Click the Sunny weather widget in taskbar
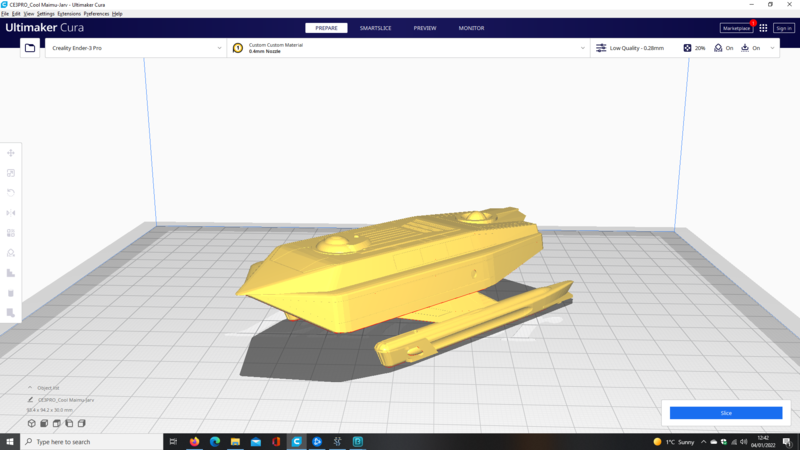 [674, 442]
